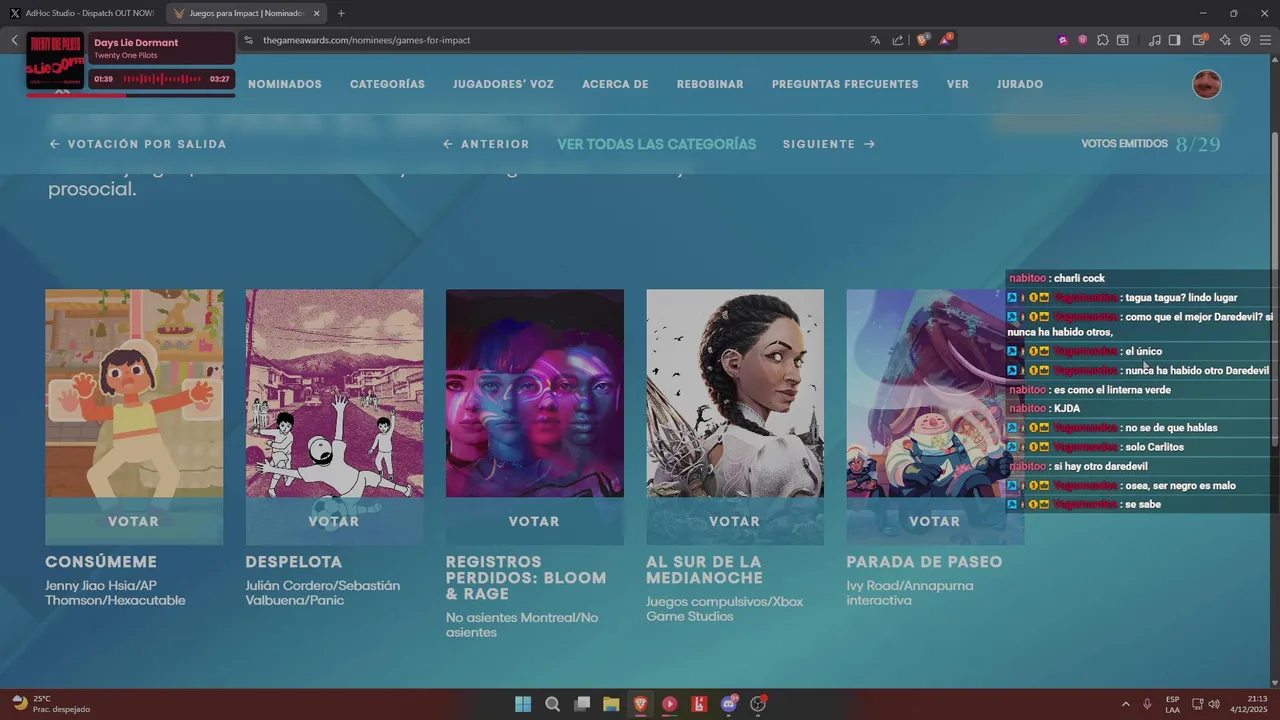Select REBOBINAR in navigation
The image size is (1280, 720).
tap(710, 84)
